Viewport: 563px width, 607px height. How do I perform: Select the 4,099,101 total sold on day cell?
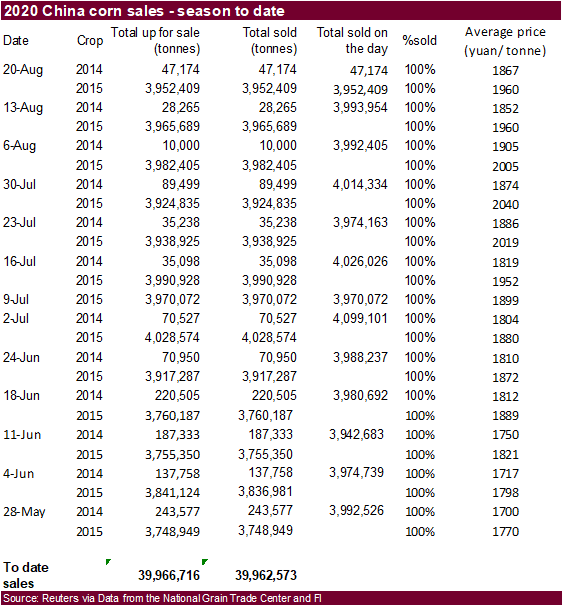point(360,318)
